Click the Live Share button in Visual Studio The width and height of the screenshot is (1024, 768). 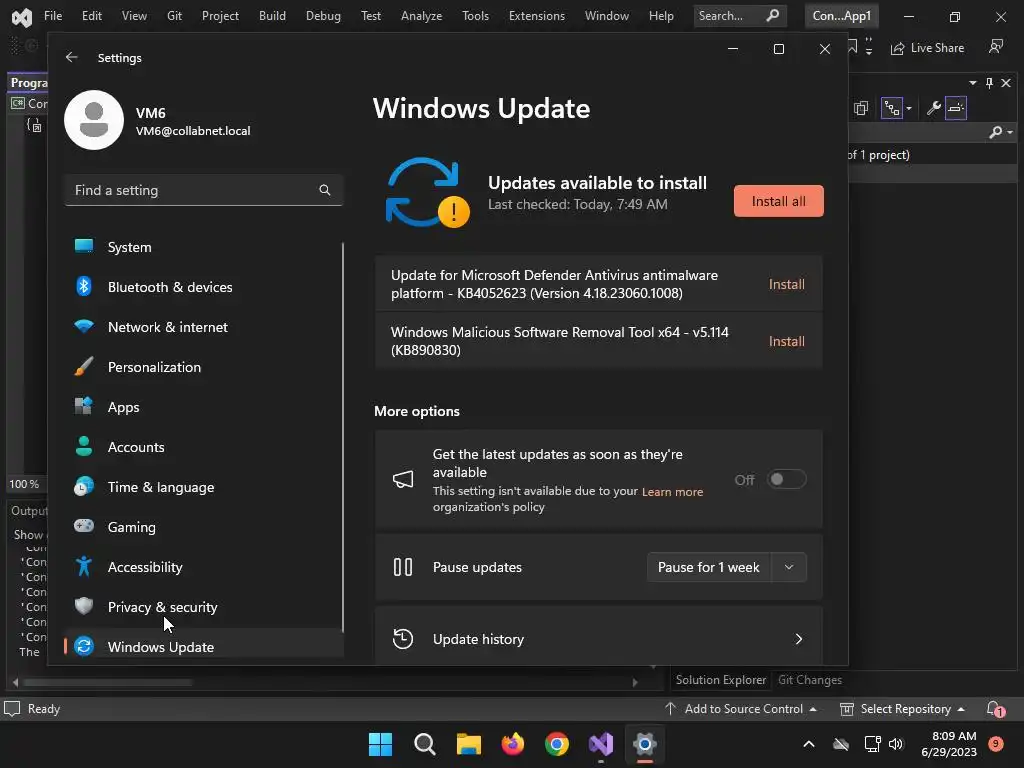pyautogui.click(x=928, y=48)
